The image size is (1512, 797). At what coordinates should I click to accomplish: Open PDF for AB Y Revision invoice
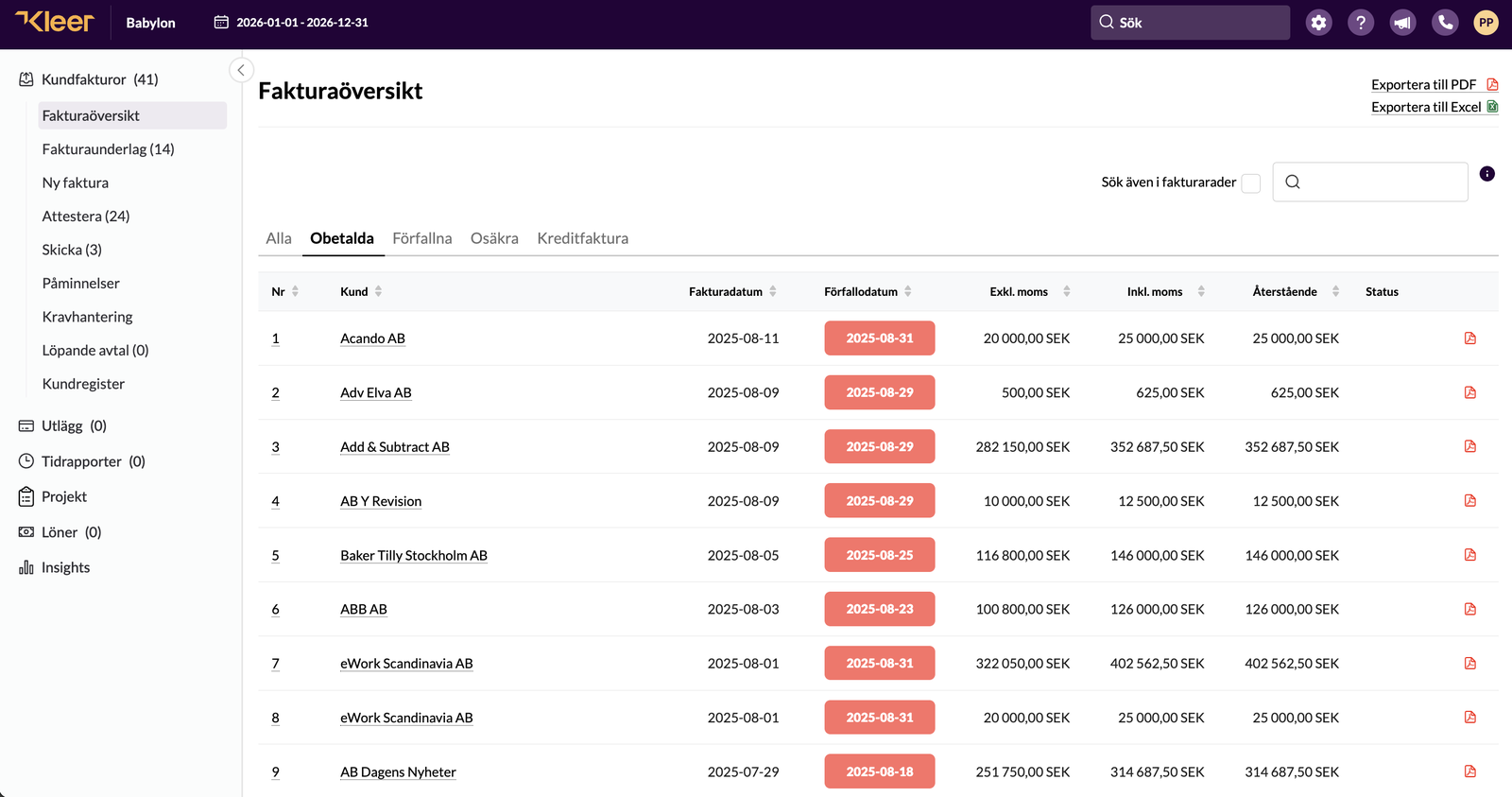click(1470, 501)
